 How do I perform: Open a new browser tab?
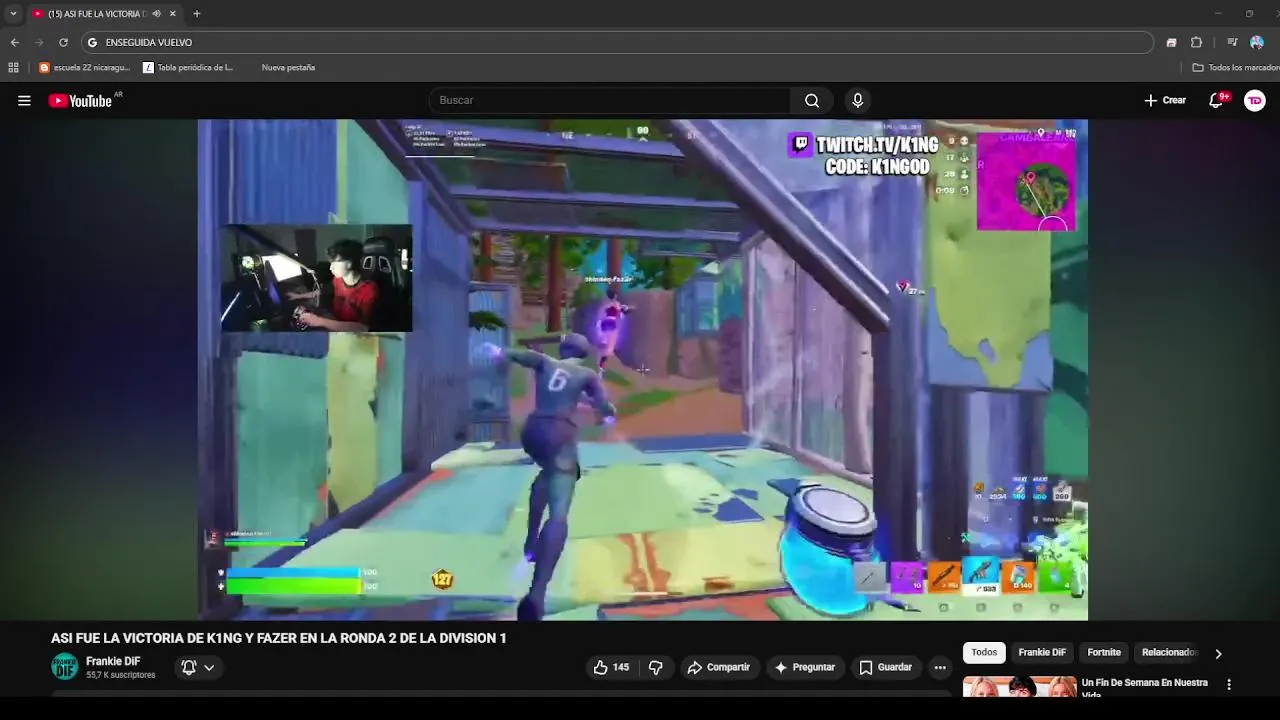[196, 14]
